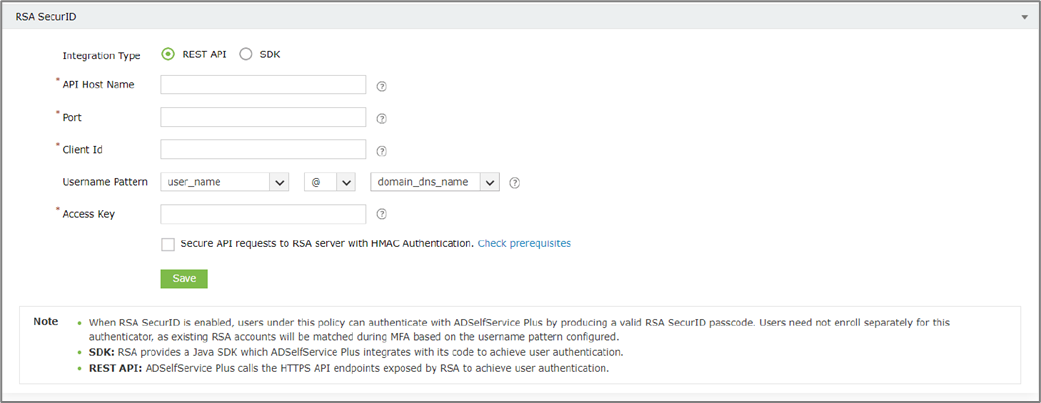Click the Client Id help icon
This screenshot has width=1041, height=403.
382,152
